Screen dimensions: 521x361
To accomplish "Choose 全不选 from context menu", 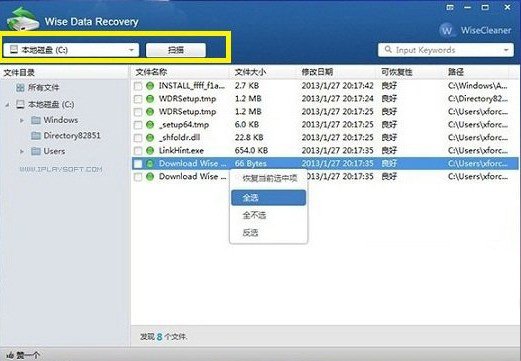I will point(269,215).
